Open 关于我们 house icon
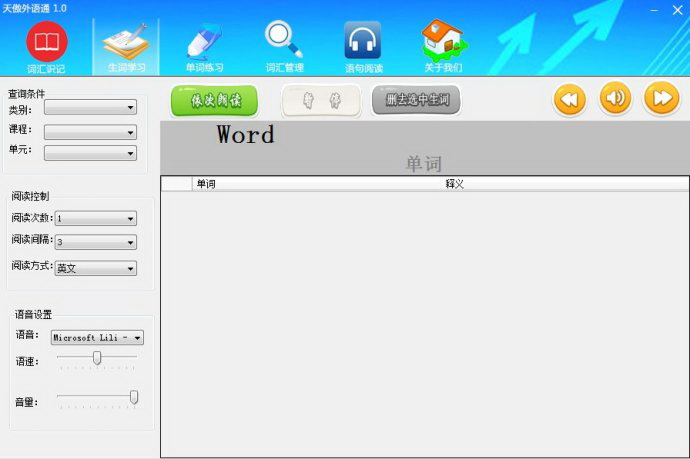Screen dimensions: 690x459 [x=444, y=47]
